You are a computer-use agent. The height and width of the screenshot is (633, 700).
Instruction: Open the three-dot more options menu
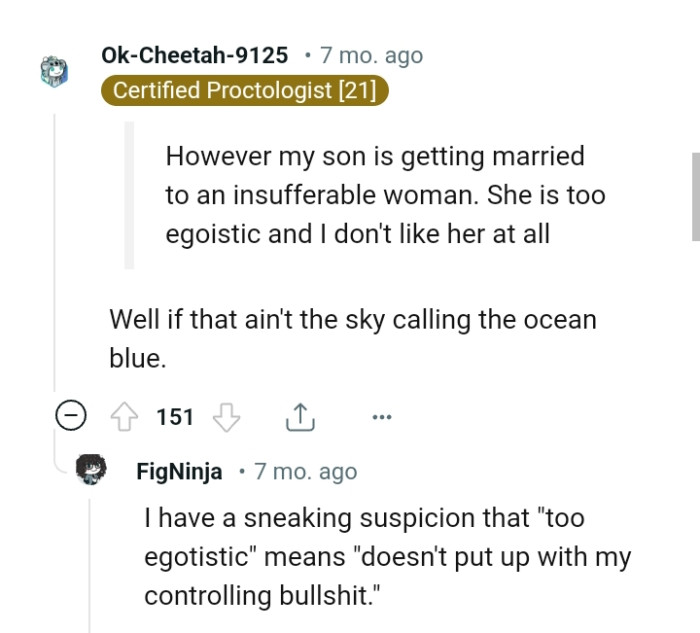coord(381,418)
